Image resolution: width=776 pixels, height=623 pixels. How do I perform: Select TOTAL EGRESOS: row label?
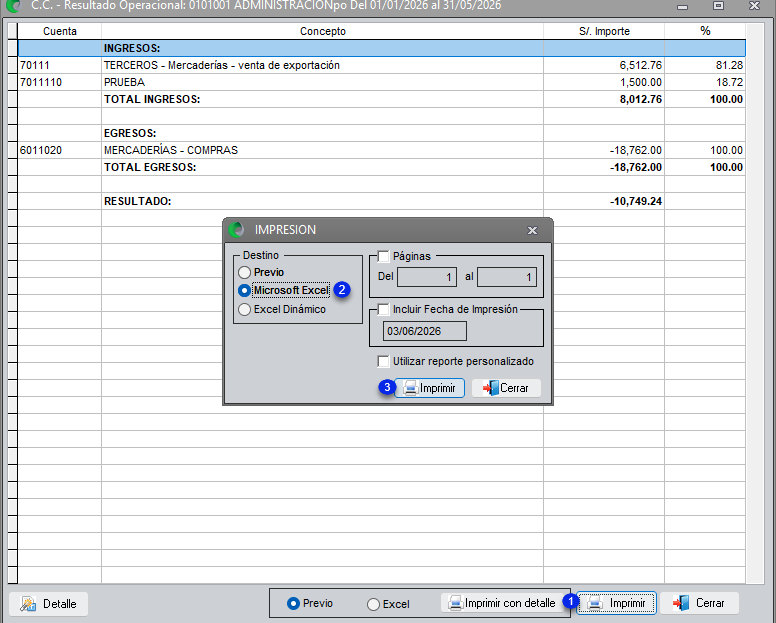(x=150, y=167)
